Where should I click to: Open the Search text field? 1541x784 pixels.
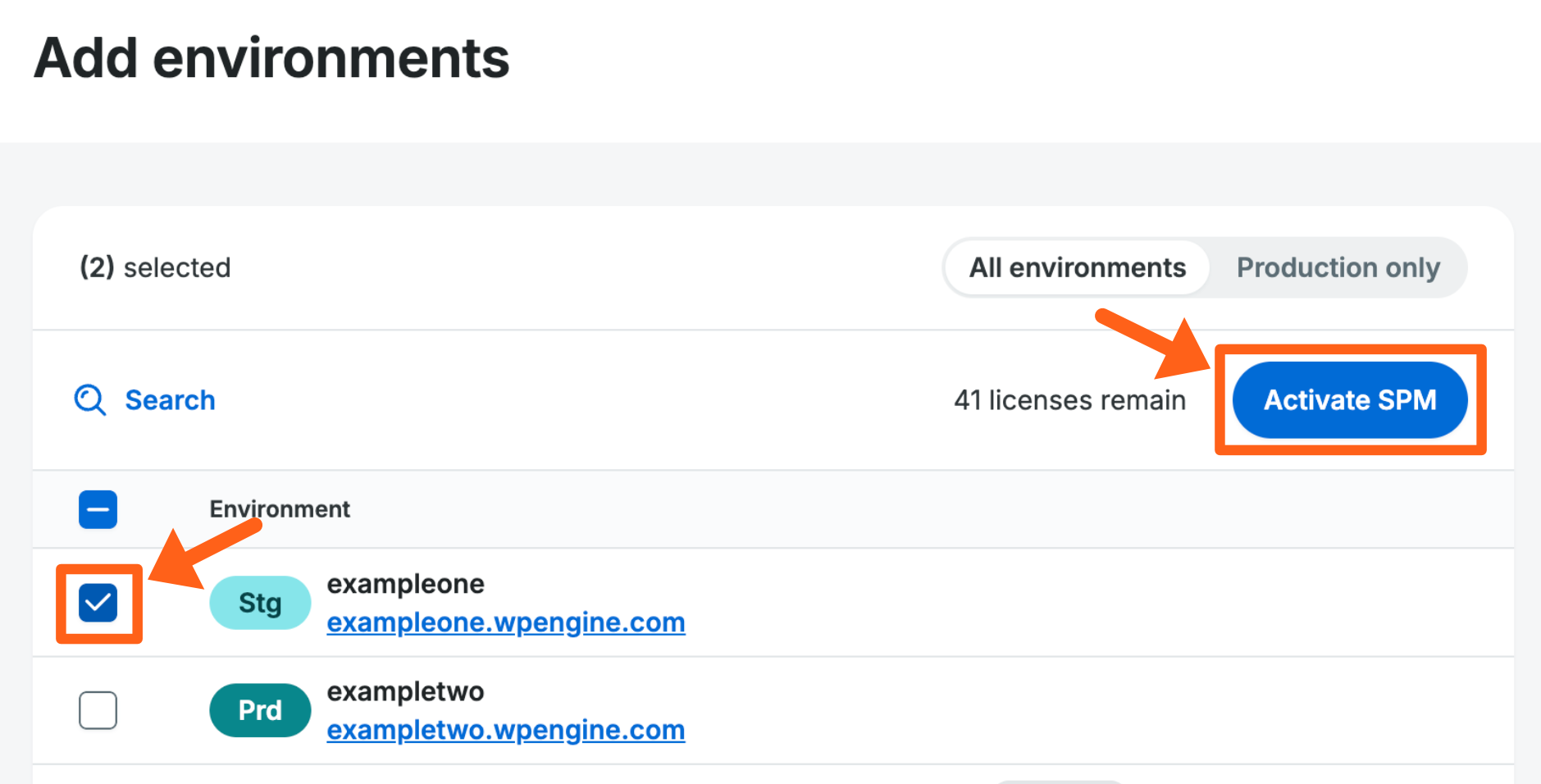coord(170,400)
